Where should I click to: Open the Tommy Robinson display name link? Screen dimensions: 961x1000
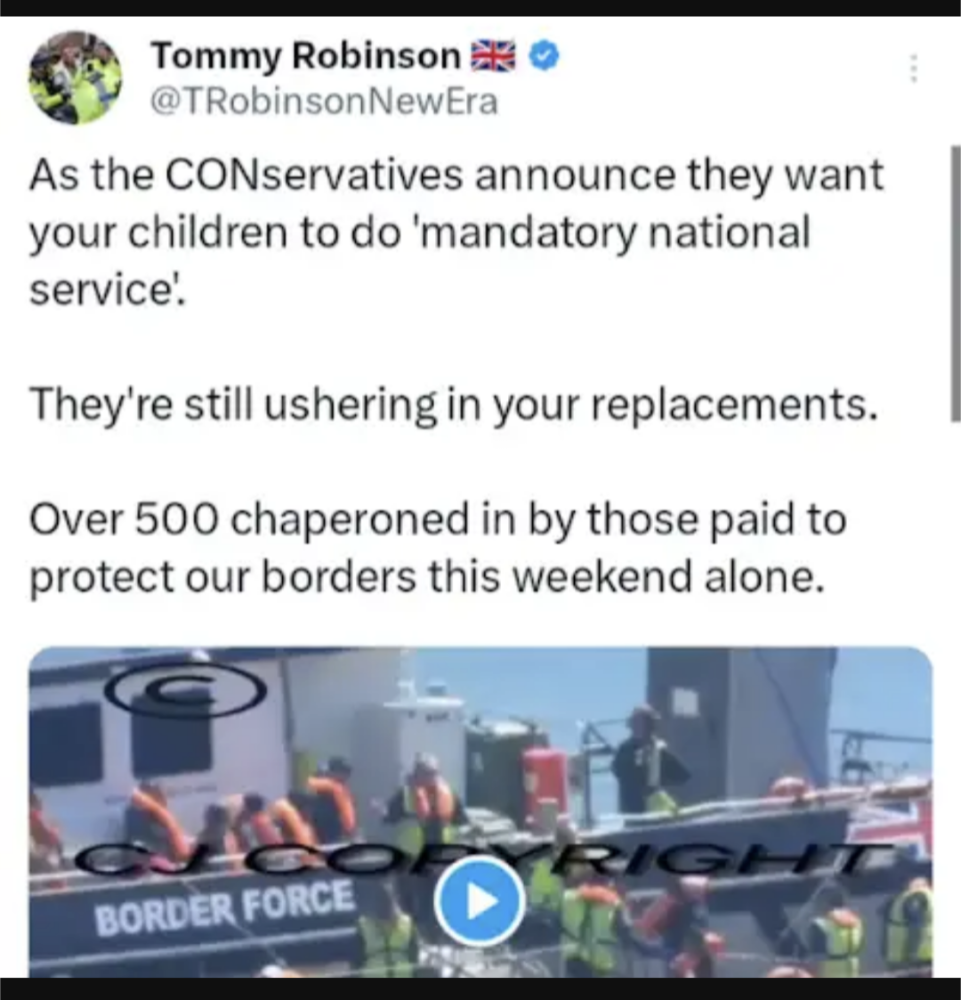305,56
